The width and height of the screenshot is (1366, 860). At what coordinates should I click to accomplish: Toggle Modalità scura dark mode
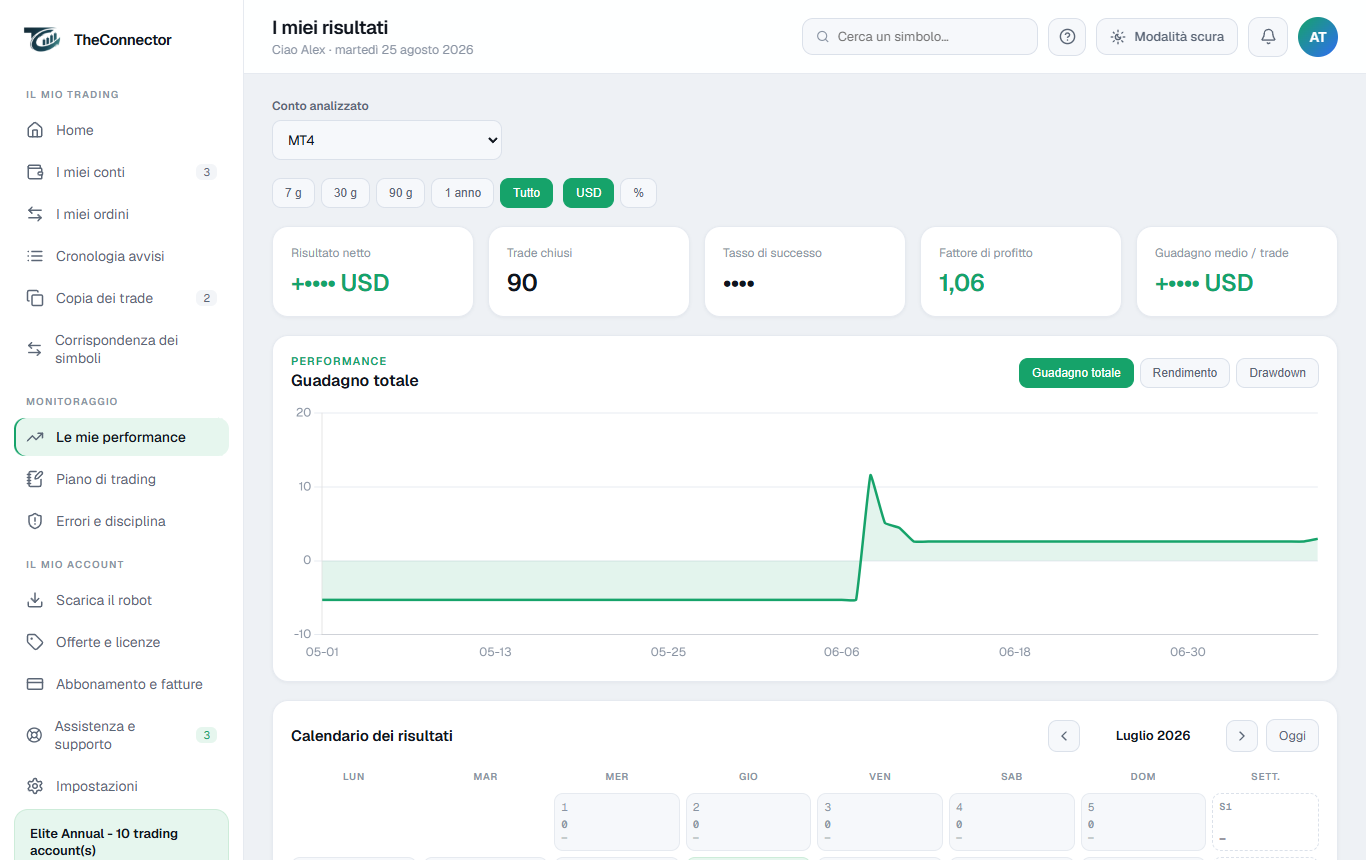tap(1167, 37)
